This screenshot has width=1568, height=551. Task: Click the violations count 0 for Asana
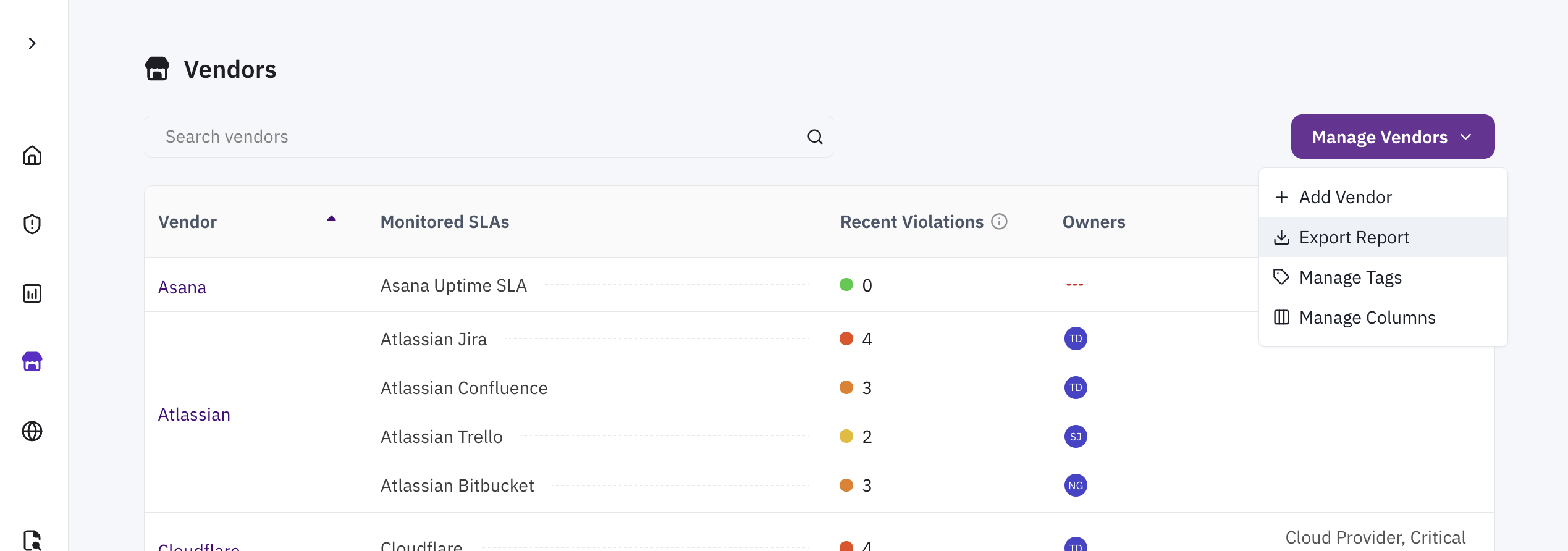coord(867,285)
